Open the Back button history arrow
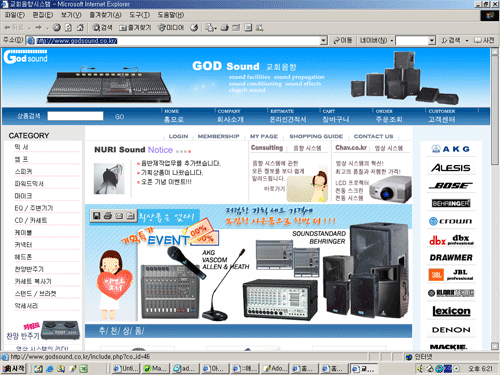The width and height of the screenshot is (500, 375). coord(29,28)
